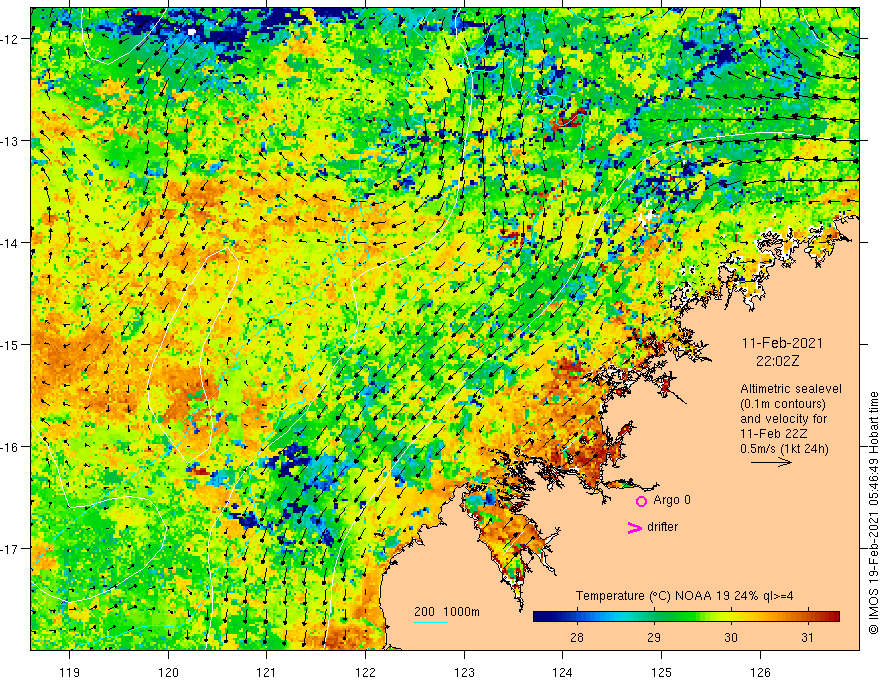Image resolution: width=880 pixels, height=680 pixels.
Task: Click the '124' longitude axis label
Action: coord(562,672)
